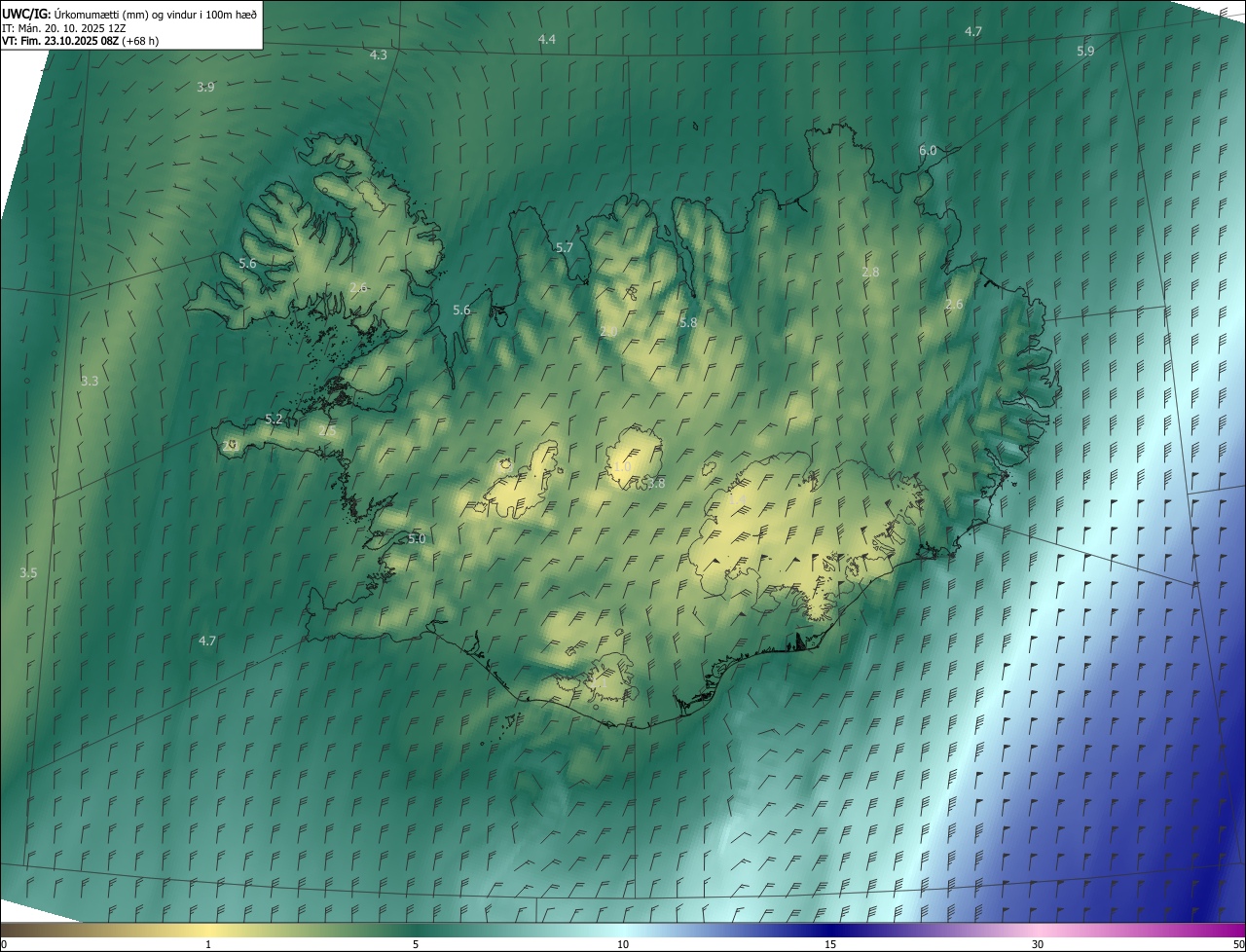Click the 4.4 value label on the map
Screen dimensions: 1246x952
tap(547, 39)
